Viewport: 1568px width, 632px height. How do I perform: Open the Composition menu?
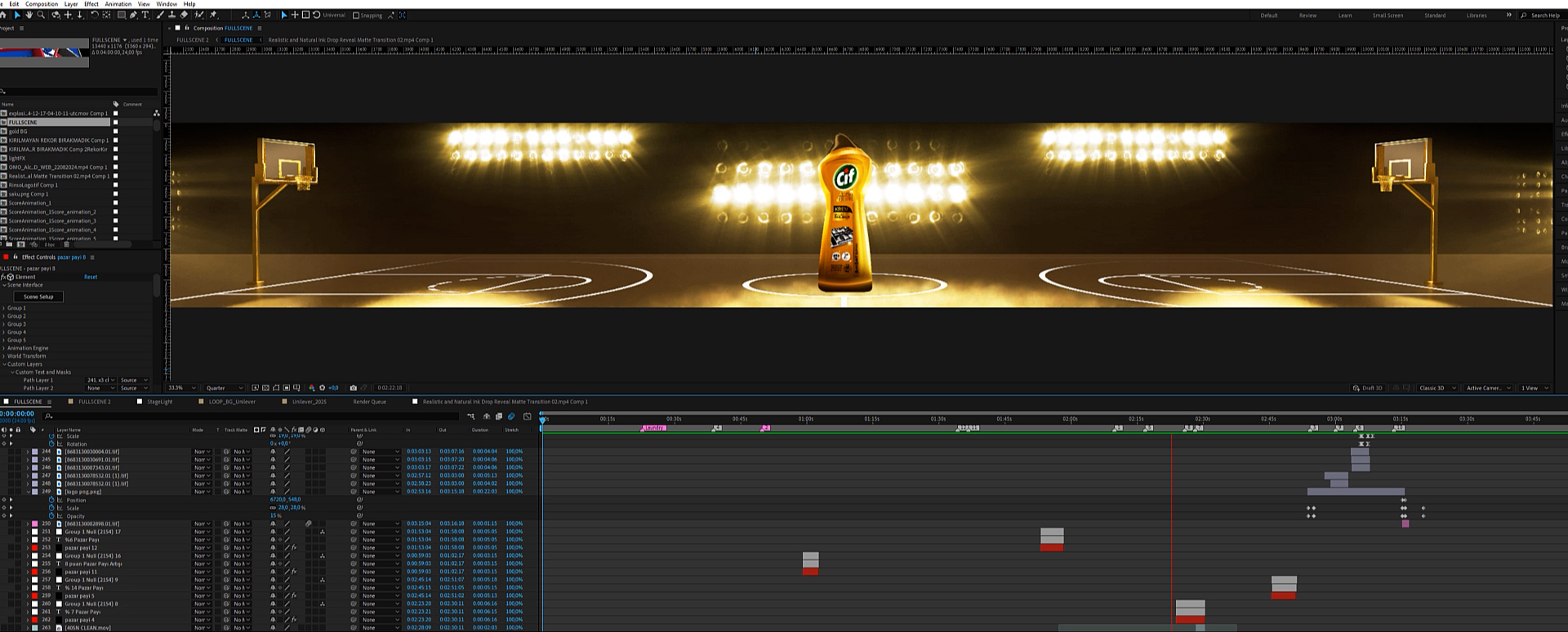tap(42, 4)
